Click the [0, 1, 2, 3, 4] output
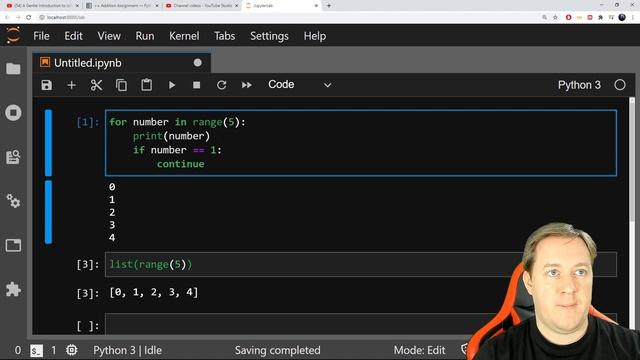Screen dimensions: 640x360 coord(153,292)
